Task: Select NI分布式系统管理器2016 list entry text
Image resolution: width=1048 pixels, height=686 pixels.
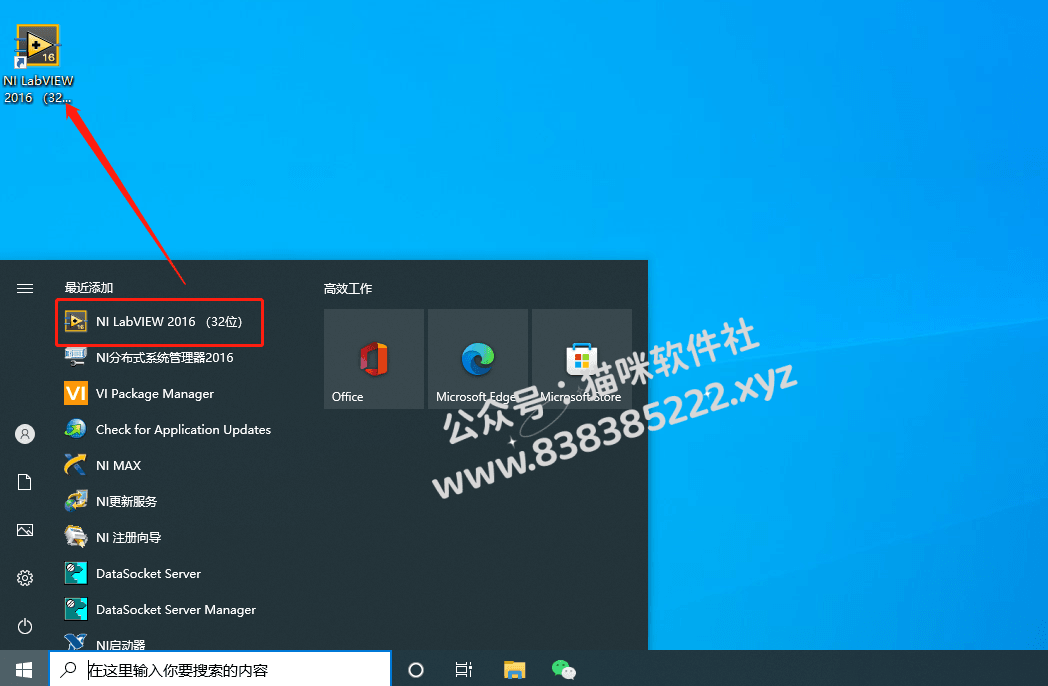Action: (x=164, y=358)
